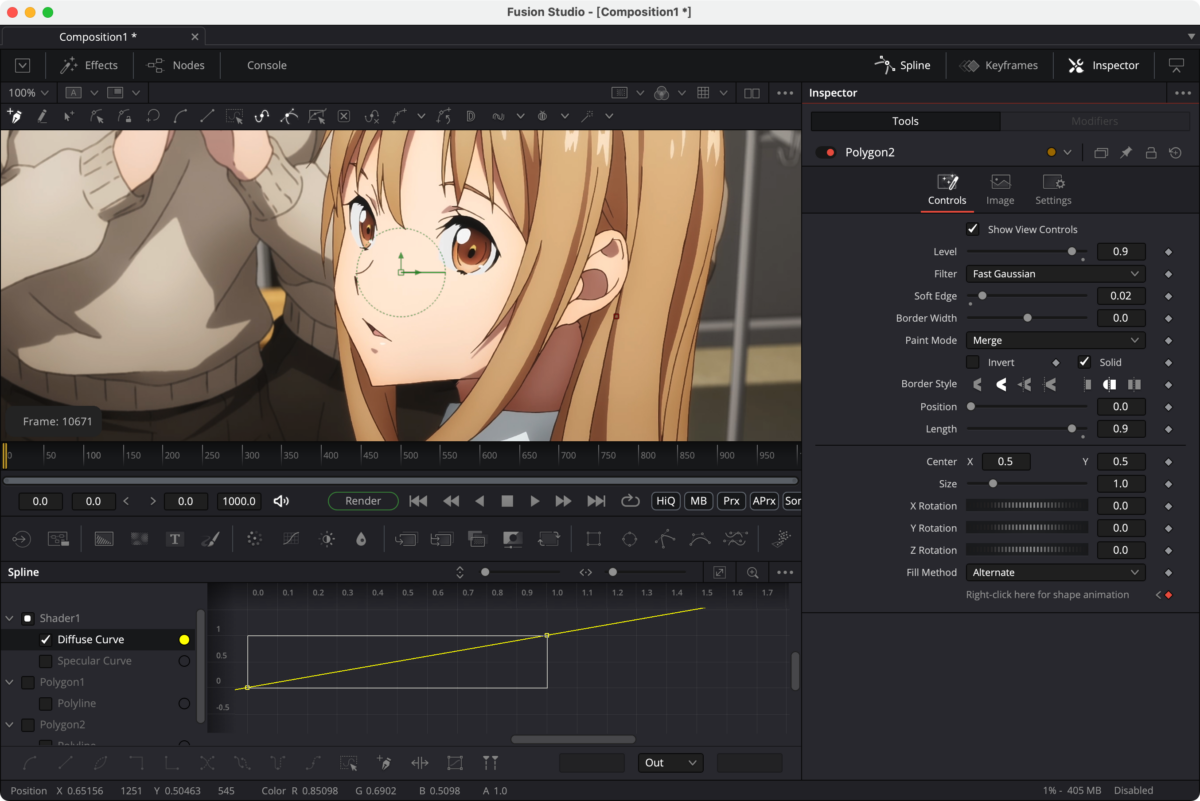Image resolution: width=1200 pixels, height=801 pixels.
Task: Open the Filter Fast Gaussian dropdown
Action: tap(1055, 274)
